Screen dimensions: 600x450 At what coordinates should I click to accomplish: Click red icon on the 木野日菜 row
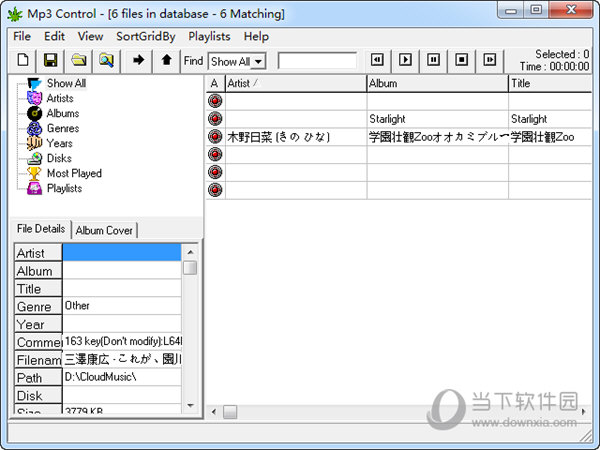[x=215, y=136]
